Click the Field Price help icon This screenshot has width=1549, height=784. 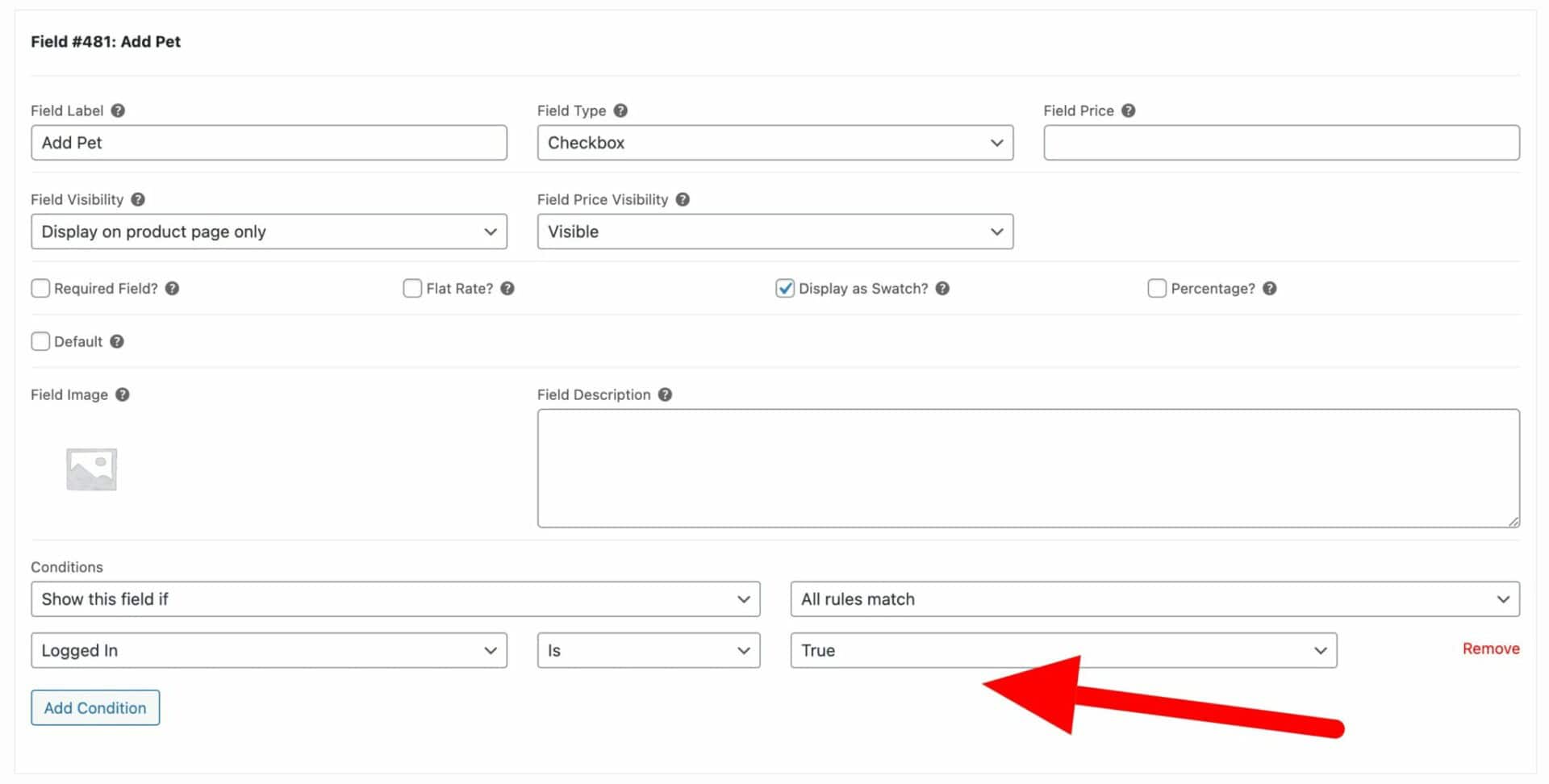[x=1129, y=111]
